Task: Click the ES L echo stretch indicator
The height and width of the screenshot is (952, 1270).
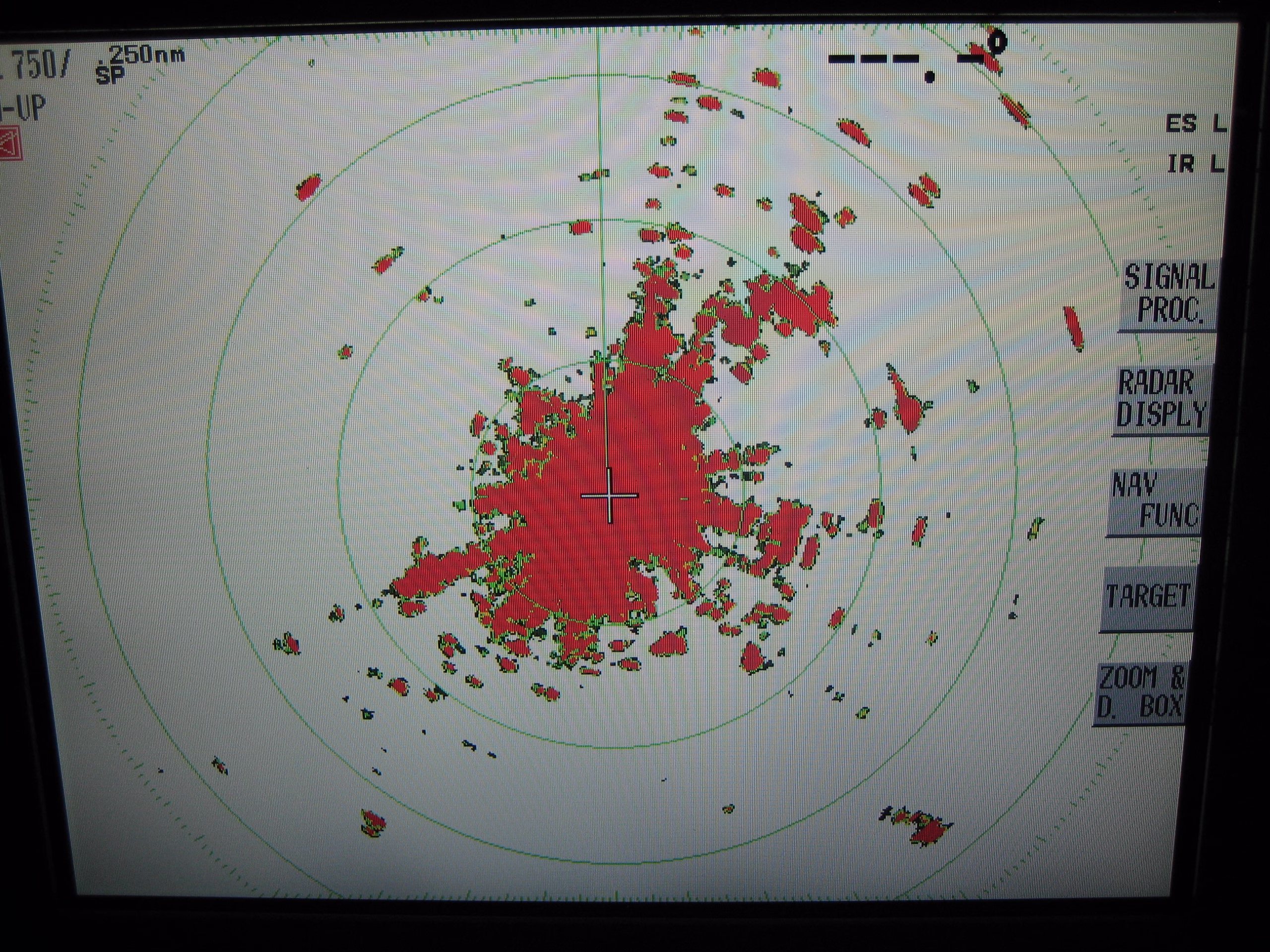Action: (1196, 123)
